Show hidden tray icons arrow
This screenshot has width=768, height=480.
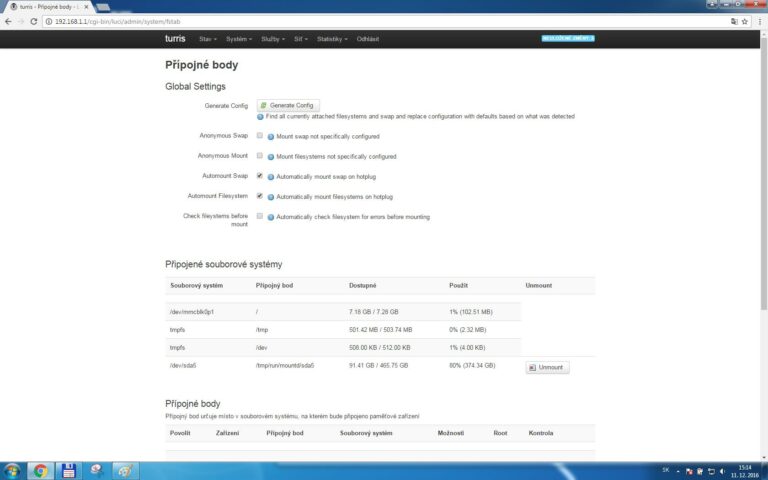[x=678, y=471]
